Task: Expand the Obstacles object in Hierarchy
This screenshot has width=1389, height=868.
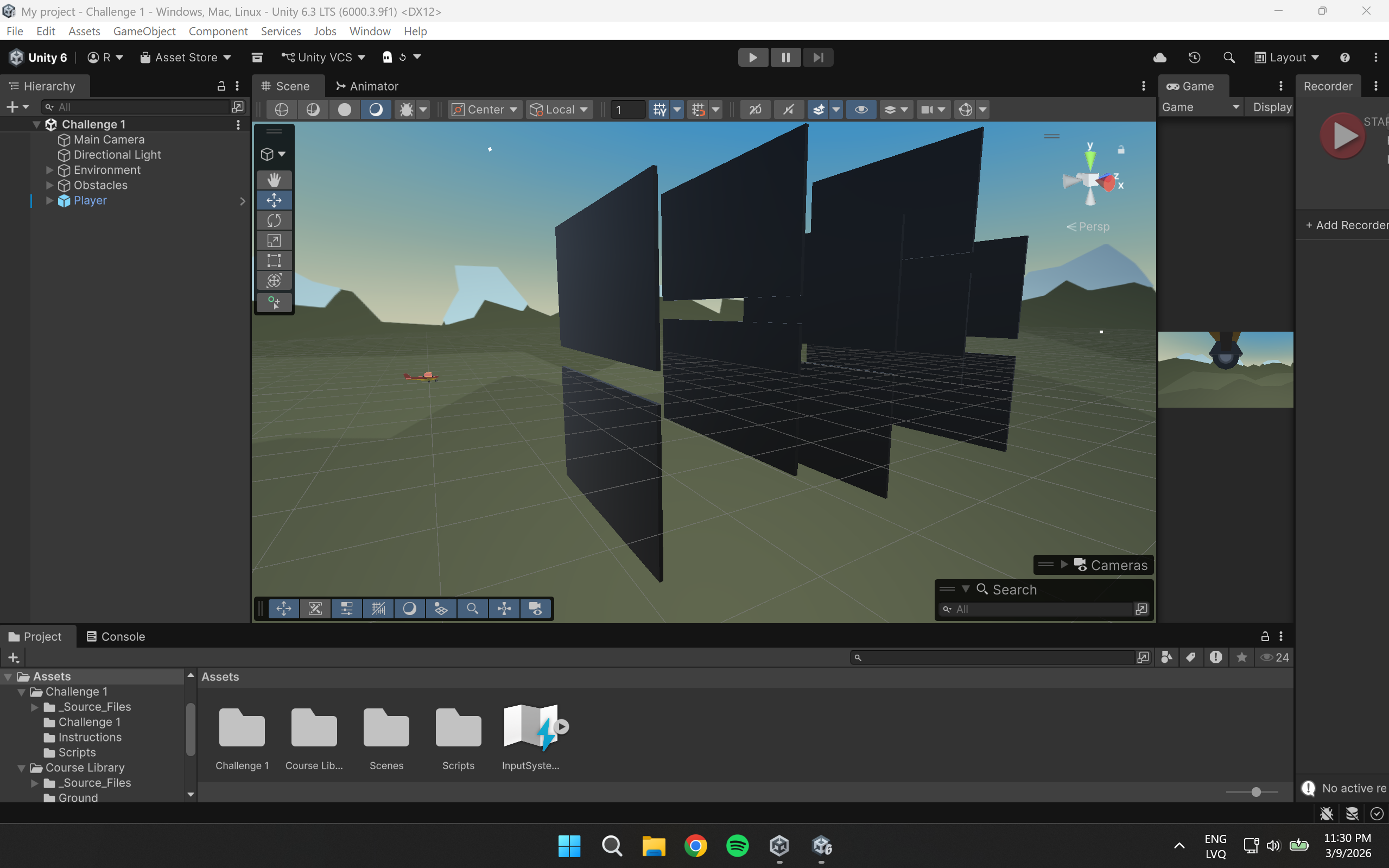Action: click(x=49, y=186)
